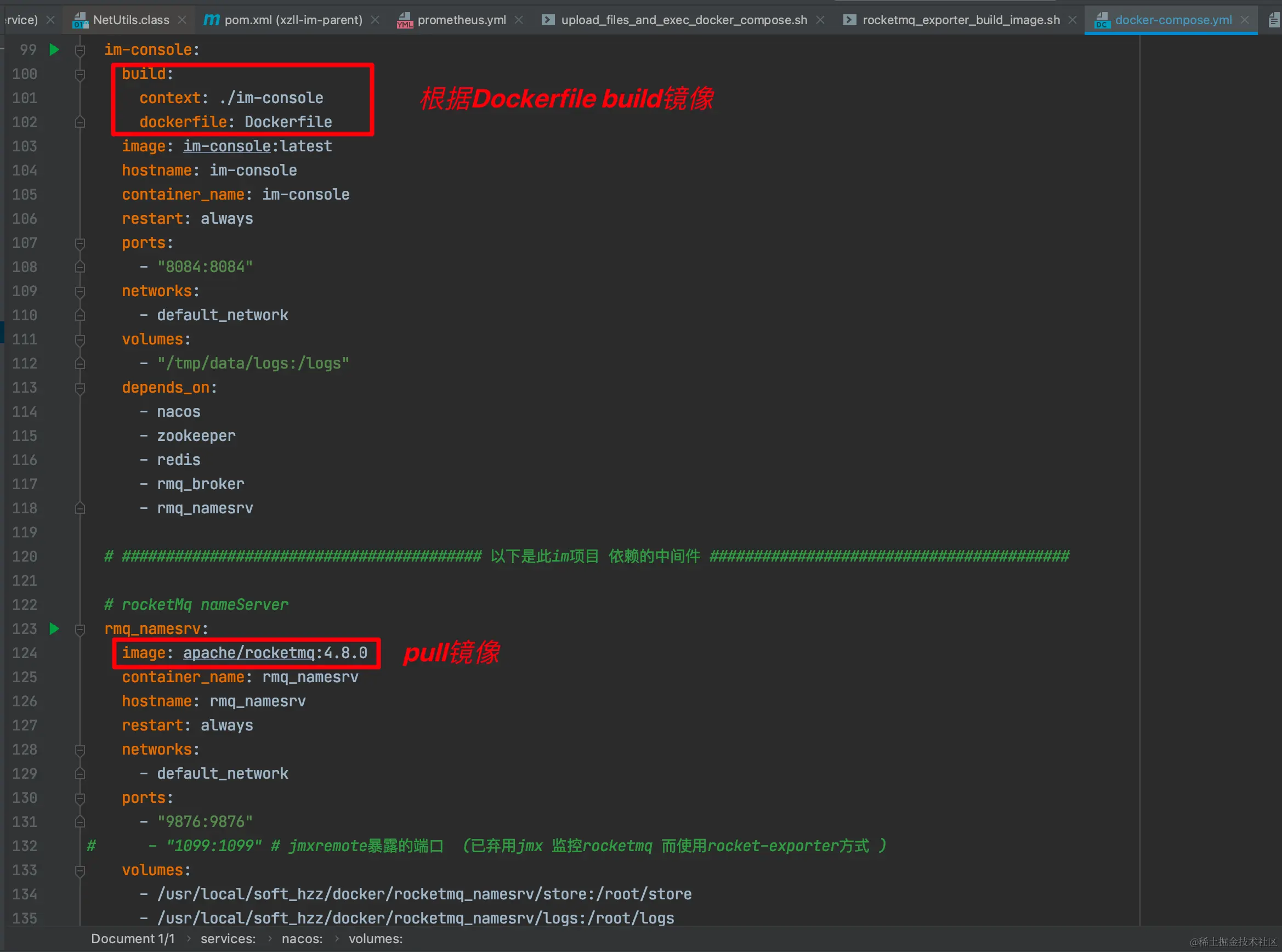Select services breadcrumb in status bar

coord(228,939)
